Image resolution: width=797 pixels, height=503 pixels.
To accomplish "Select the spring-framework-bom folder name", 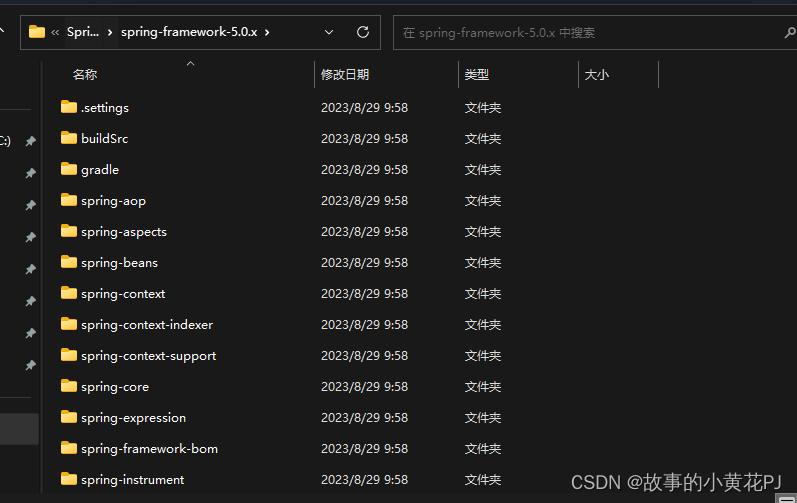I will [149, 449].
